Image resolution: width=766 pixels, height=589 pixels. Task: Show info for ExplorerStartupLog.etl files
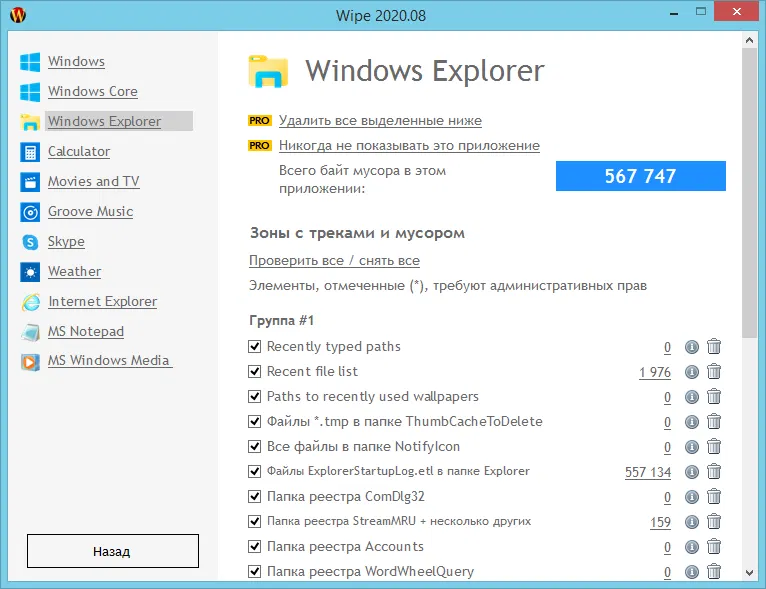[692, 472]
